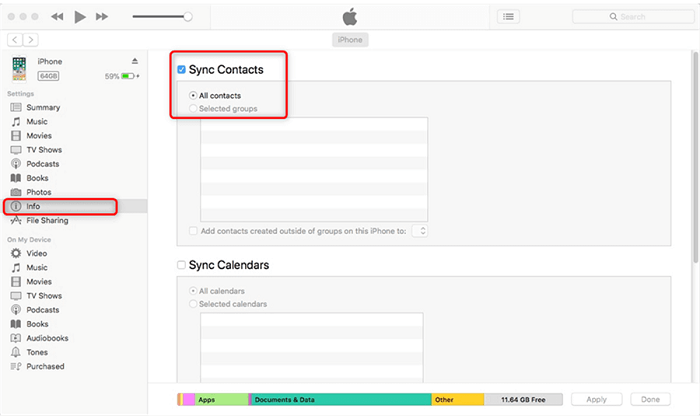
Task: Switch to the Summary section
Action: pos(42,107)
